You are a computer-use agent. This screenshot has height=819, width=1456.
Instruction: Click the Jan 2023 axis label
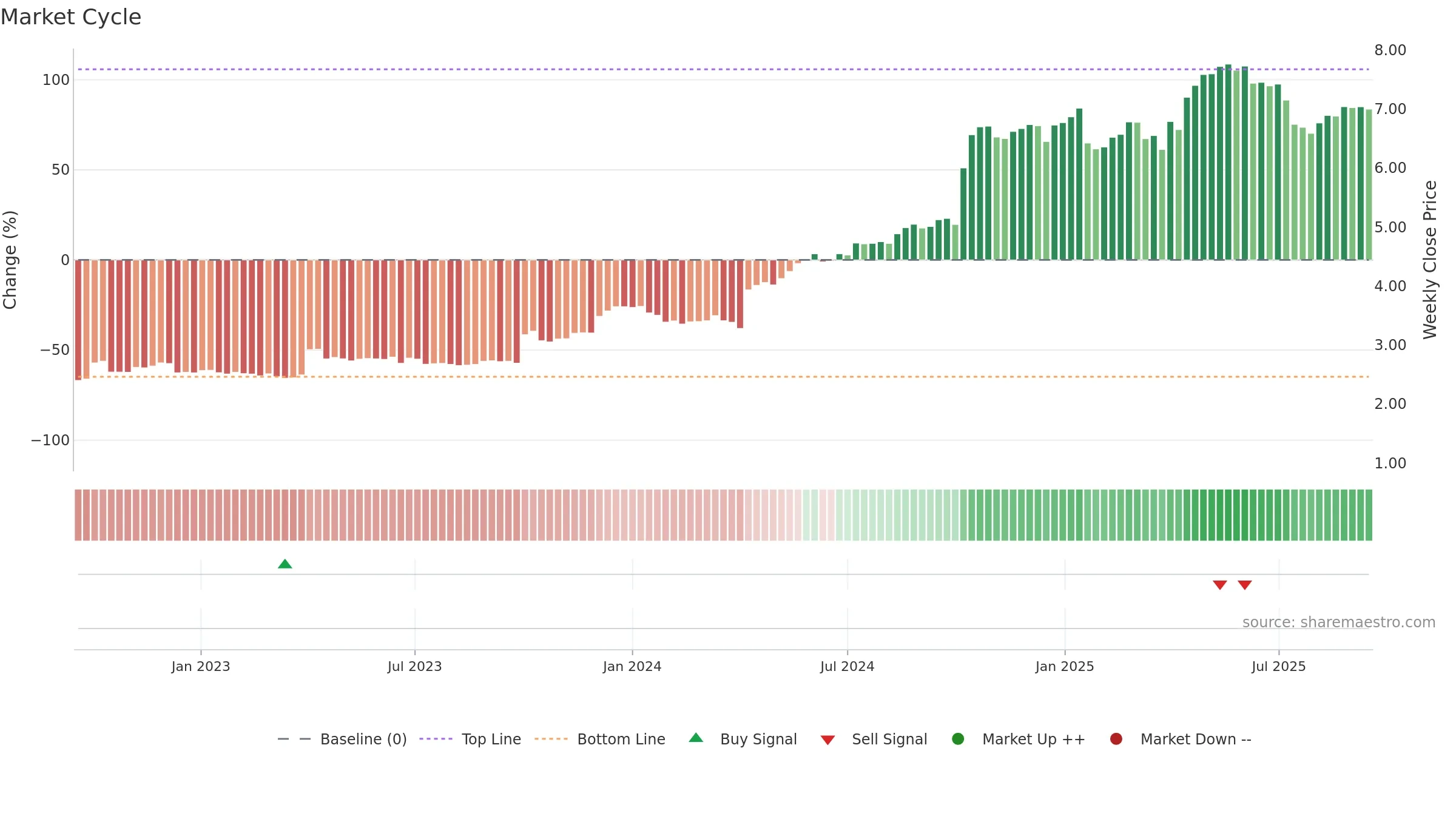201,667
